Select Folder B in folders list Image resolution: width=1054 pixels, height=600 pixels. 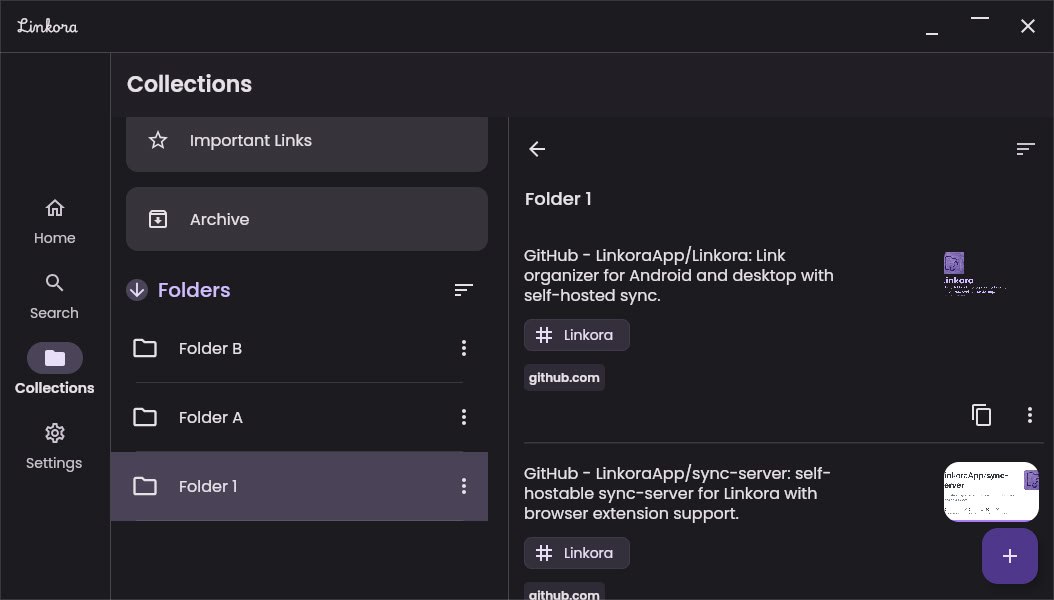(x=210, y=348)
